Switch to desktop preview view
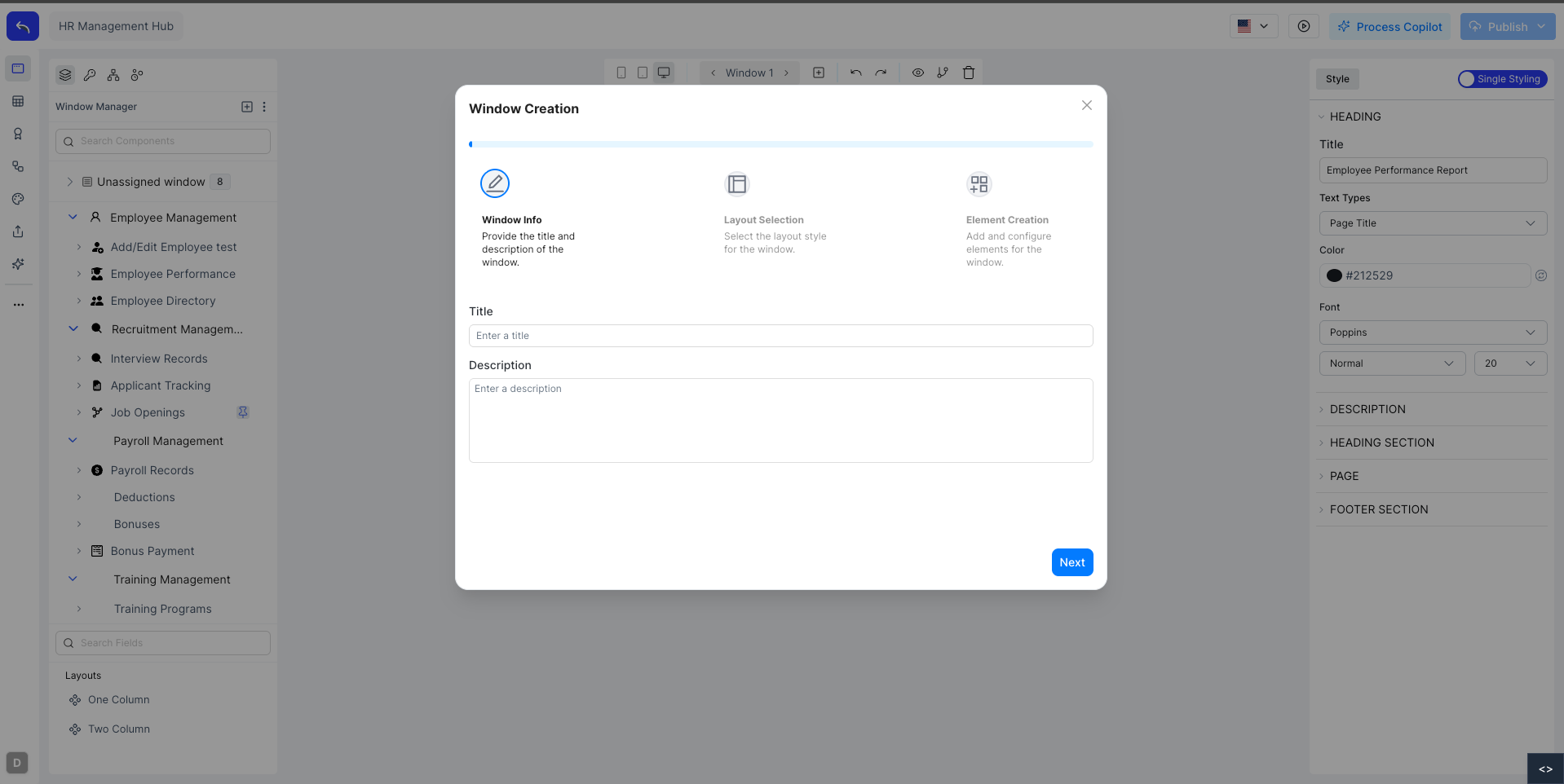Screen dimensions: 1564x784 (664, 72)
